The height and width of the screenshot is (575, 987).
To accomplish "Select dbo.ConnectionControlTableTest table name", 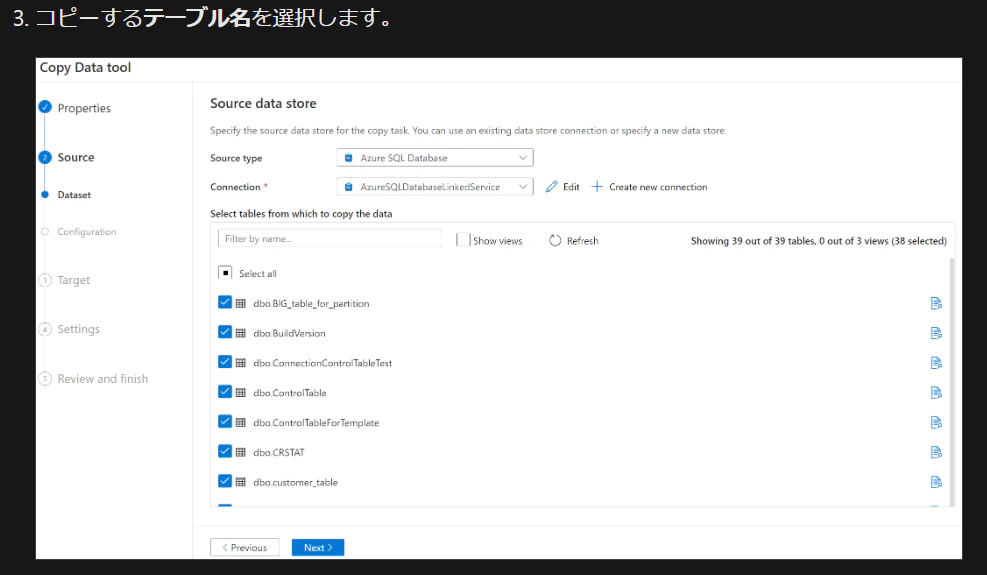I will point(322,363).
